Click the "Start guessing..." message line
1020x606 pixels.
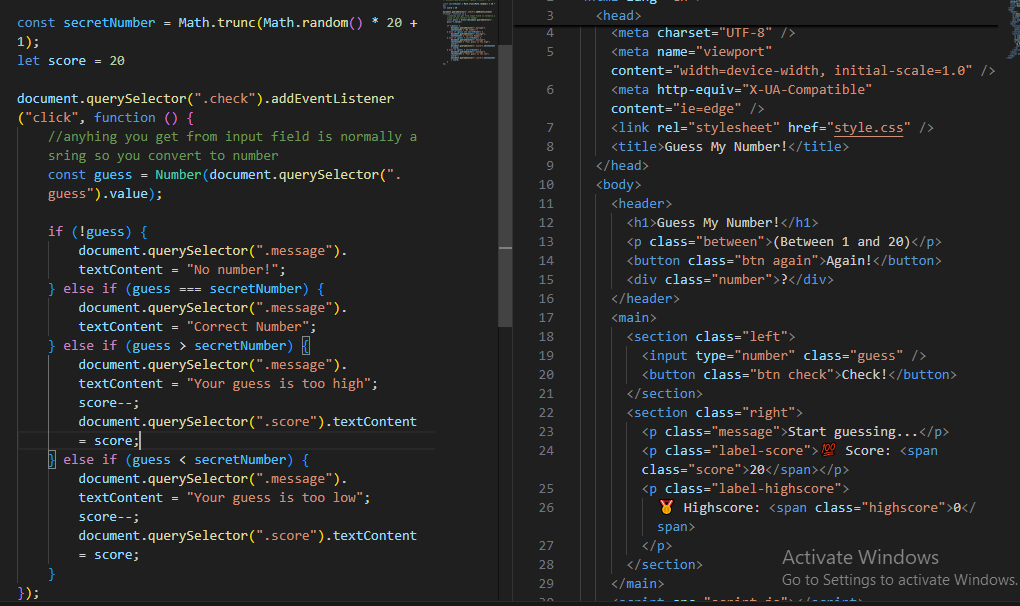pyautogui.click(x=796, y=432)
